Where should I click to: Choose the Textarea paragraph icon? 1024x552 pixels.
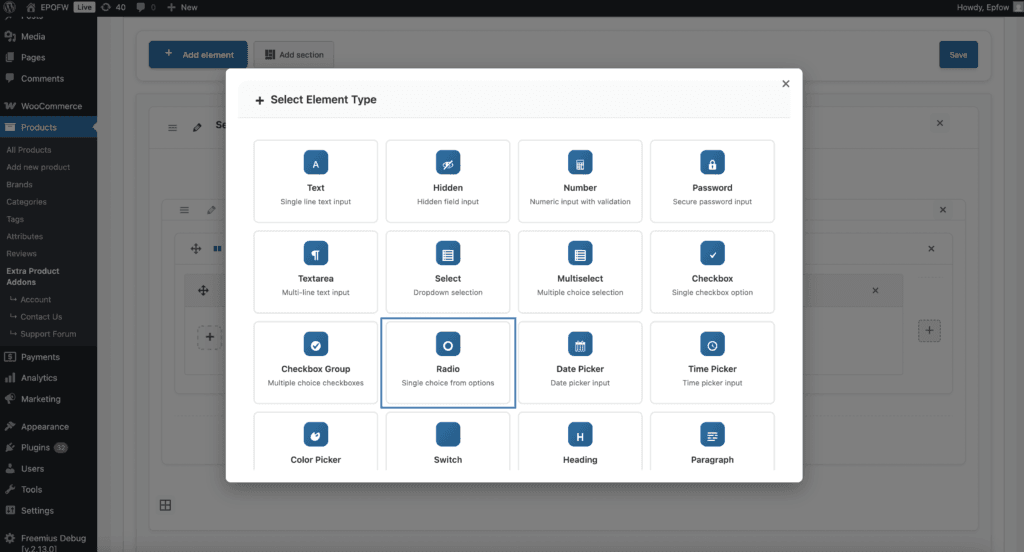(x=316, y=254)
